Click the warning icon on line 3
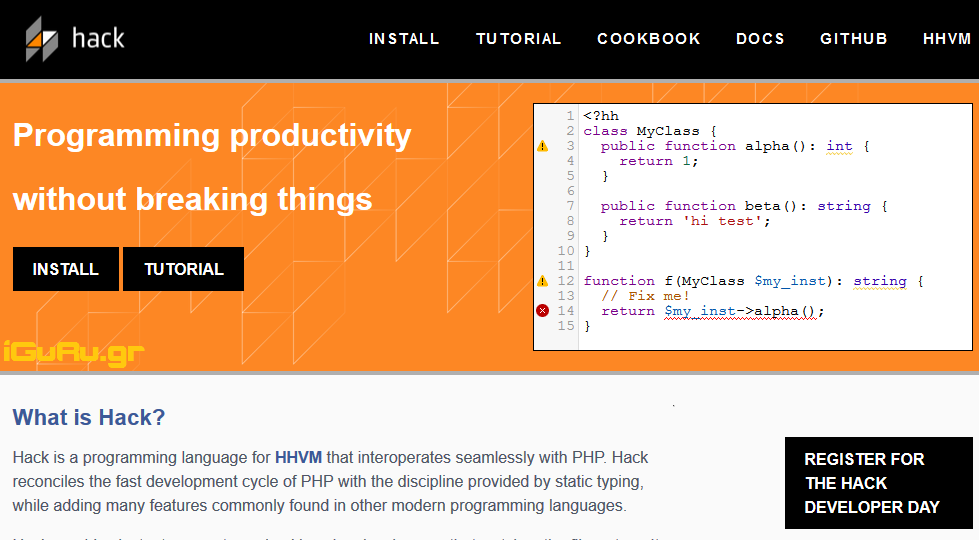Viewport: 979px width, 540px height. point(543,146)
